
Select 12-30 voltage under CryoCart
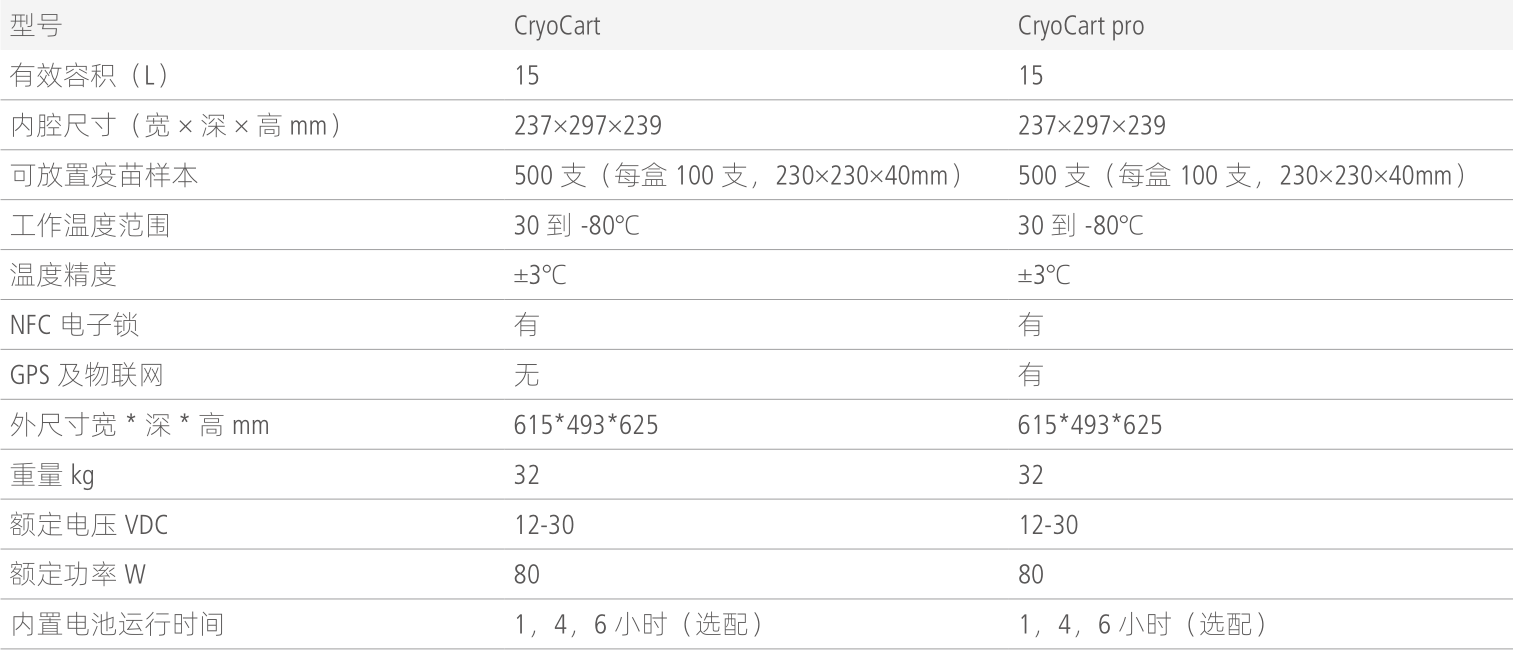pyautogui.click(x=544, y=525)
